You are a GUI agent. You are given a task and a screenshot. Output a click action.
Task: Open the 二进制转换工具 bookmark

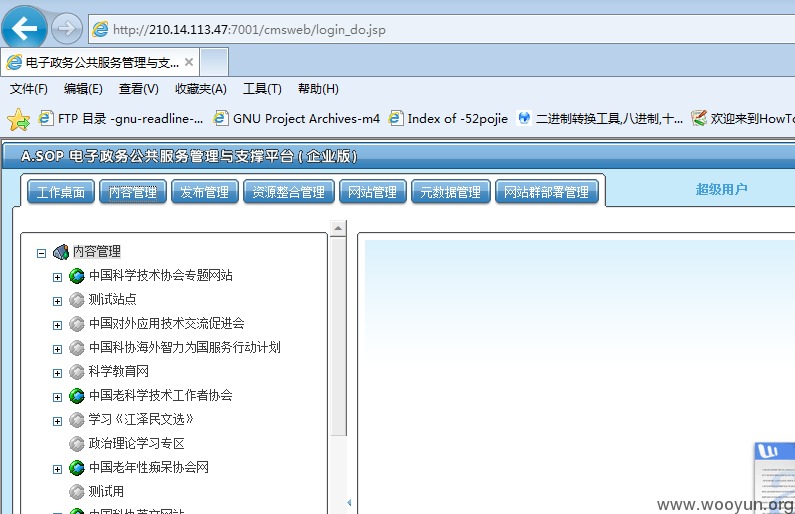coord(600,119)
